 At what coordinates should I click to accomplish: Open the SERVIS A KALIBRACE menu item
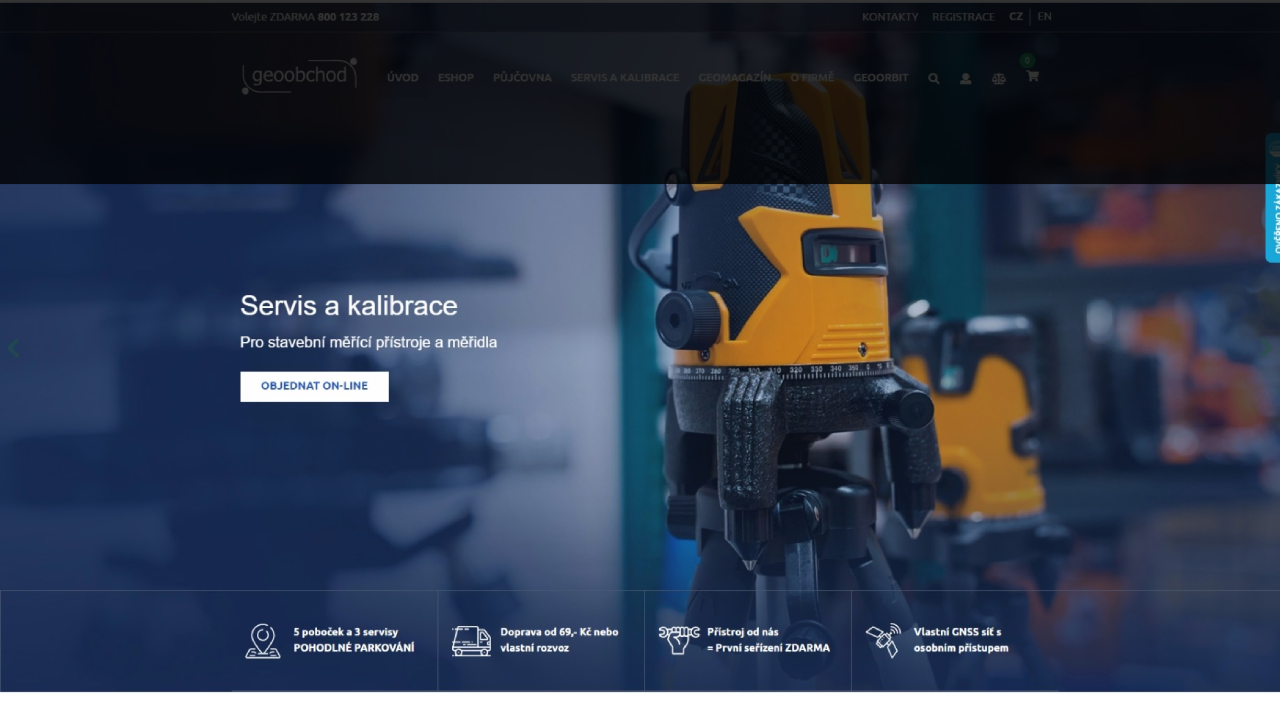point(625,78)
